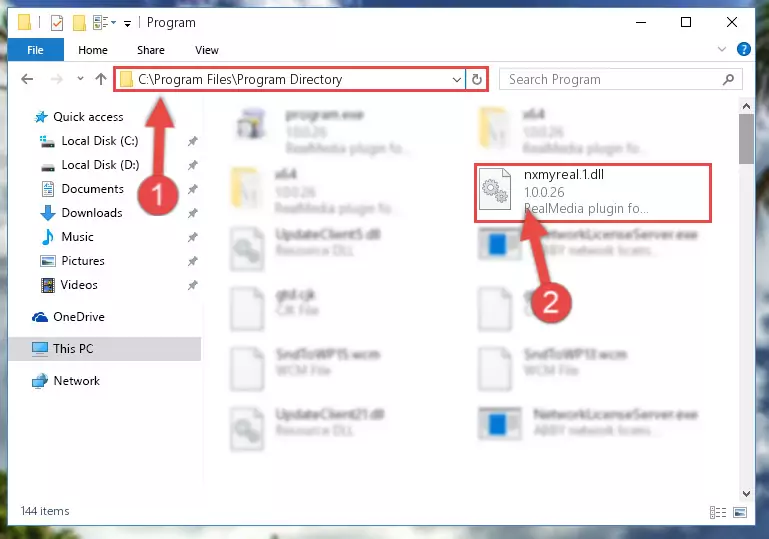Unpin Music from Quick access
This screenshot has height=539, width=769.
tap(193, 237)
